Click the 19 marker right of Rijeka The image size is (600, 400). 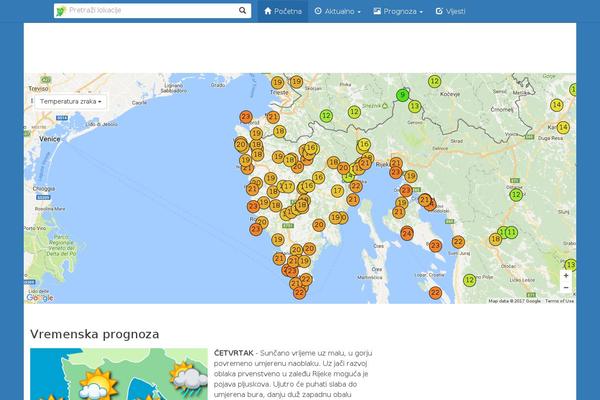[411, 176]
